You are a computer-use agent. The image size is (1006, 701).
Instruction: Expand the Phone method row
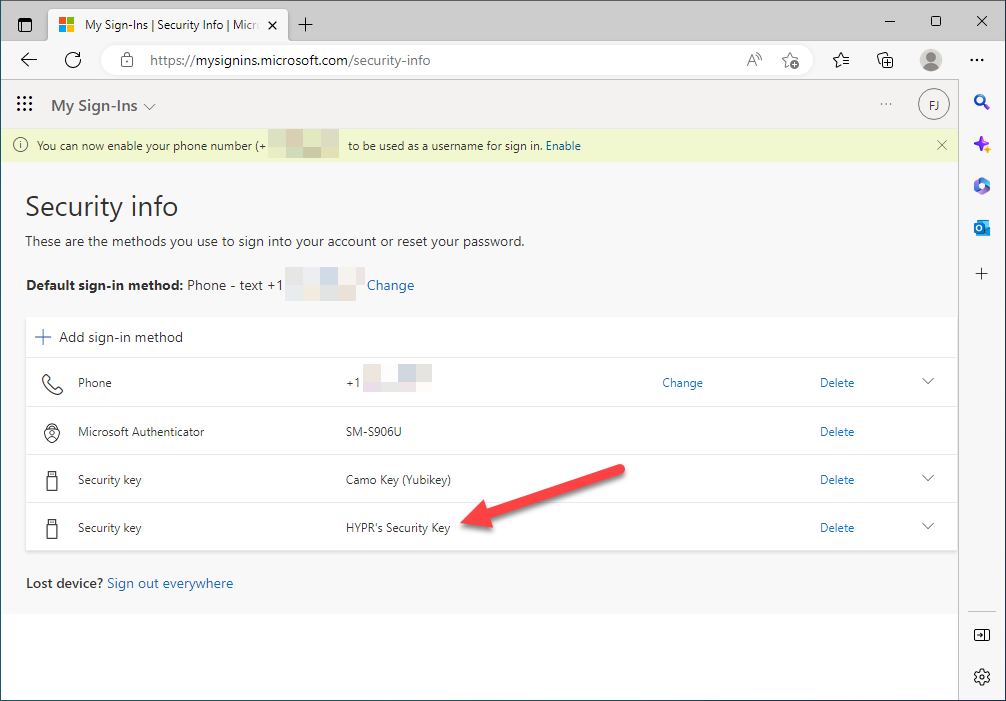pos(928,382)
